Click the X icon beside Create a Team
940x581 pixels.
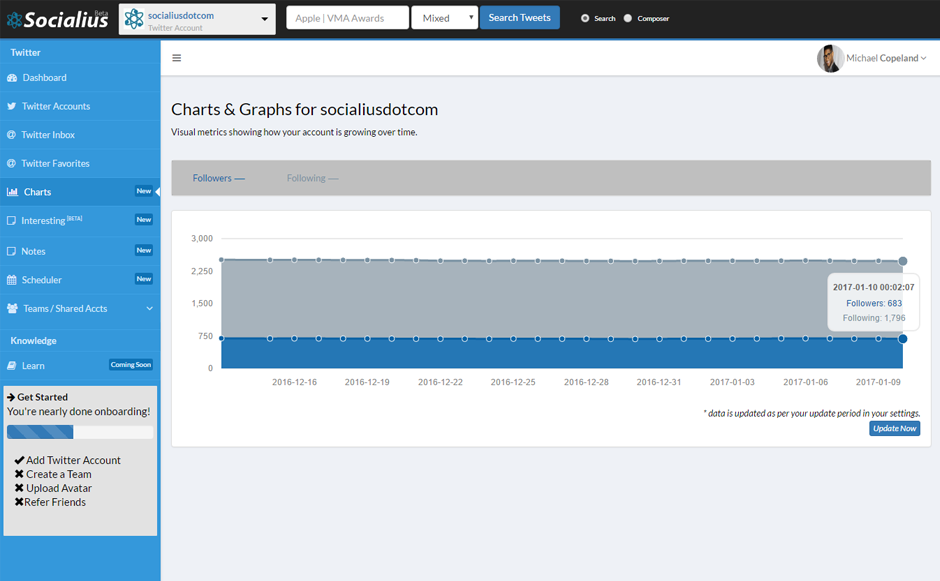tap(19, 474)
